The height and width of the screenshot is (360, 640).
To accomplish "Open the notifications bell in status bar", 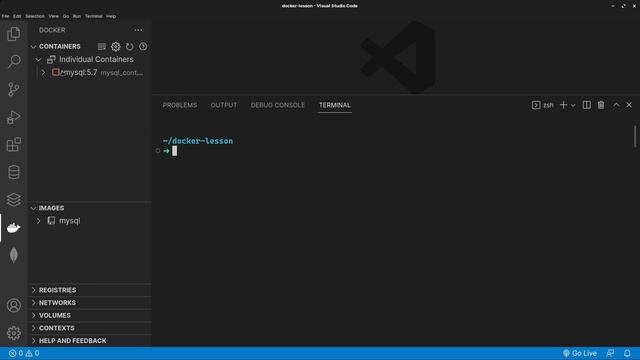I will 627,353.
